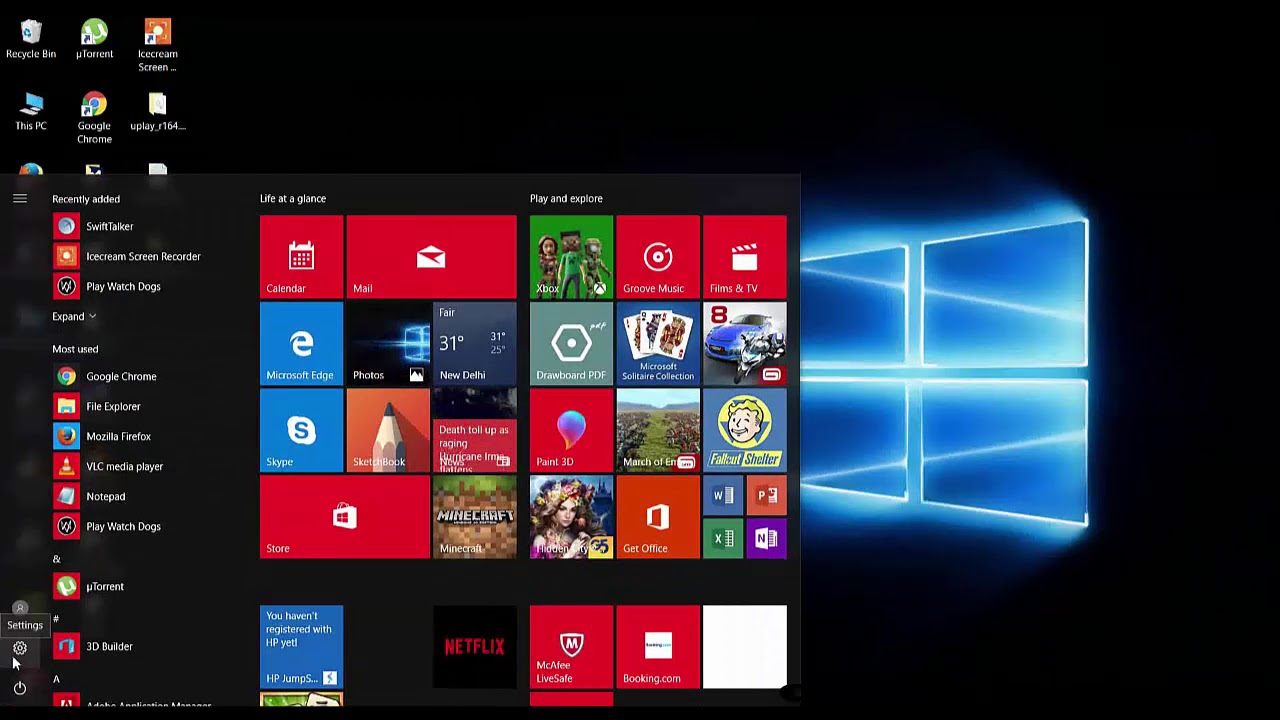Screen dimensions: 1280x720
Task: Open the PowerPoint mini tile
Action: coord(766,496)
